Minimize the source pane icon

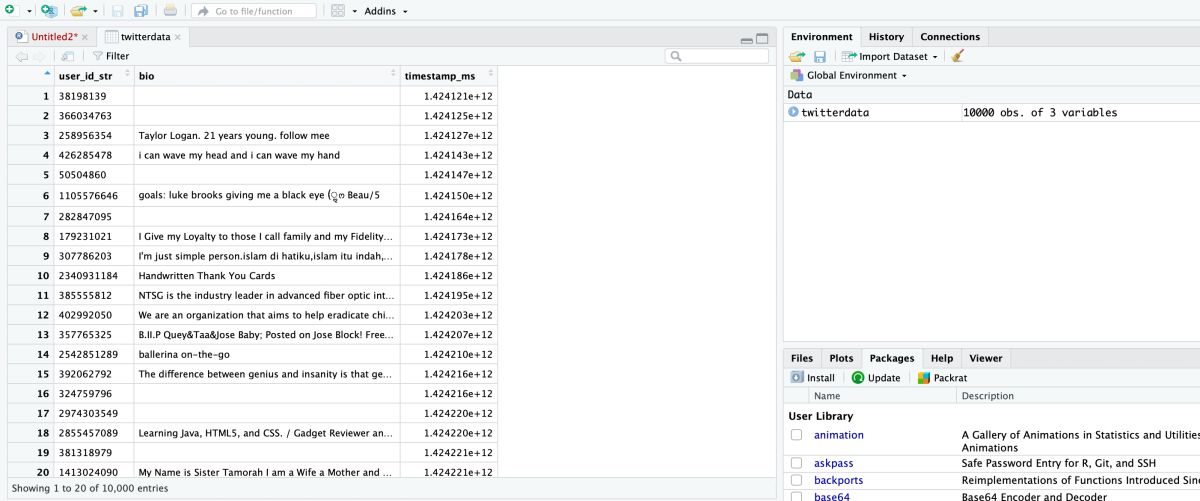click(746, 40)
